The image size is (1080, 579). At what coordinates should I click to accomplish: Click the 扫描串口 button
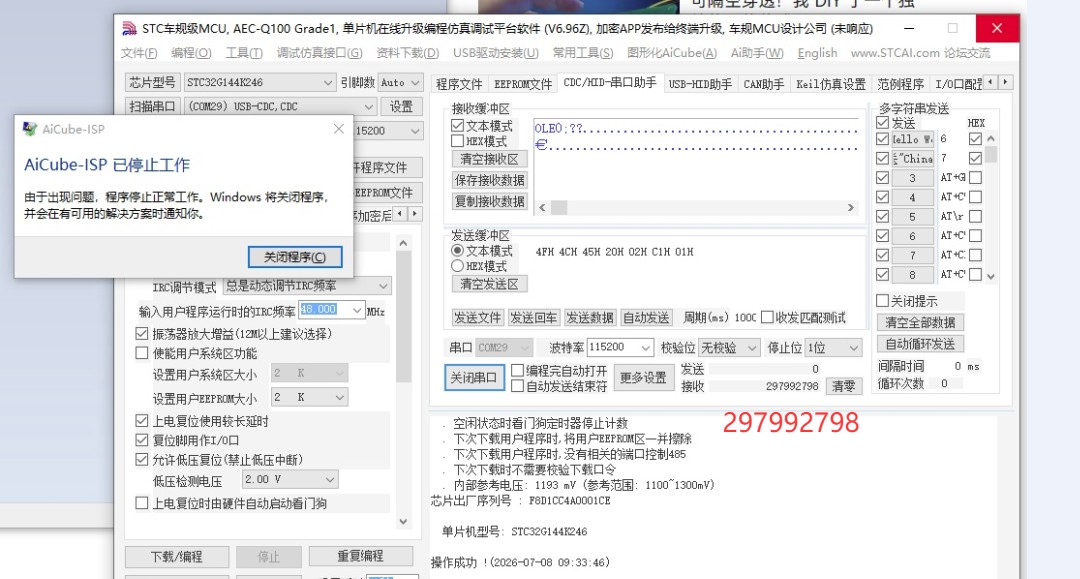[x=152, y=107]
